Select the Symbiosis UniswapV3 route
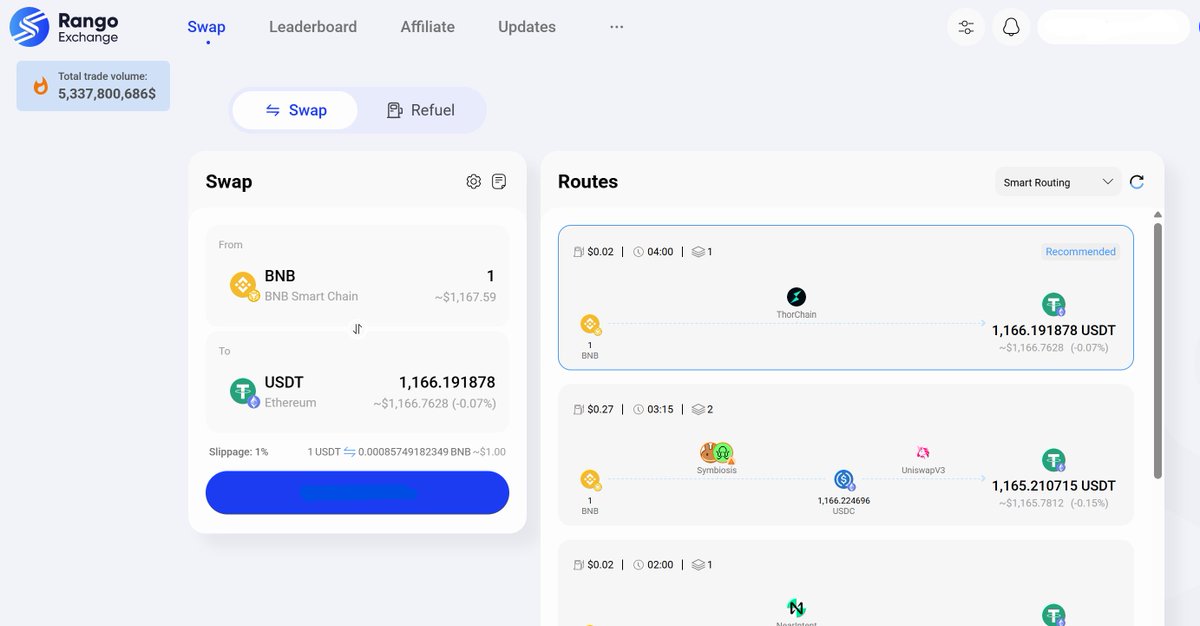 point(846,455)
